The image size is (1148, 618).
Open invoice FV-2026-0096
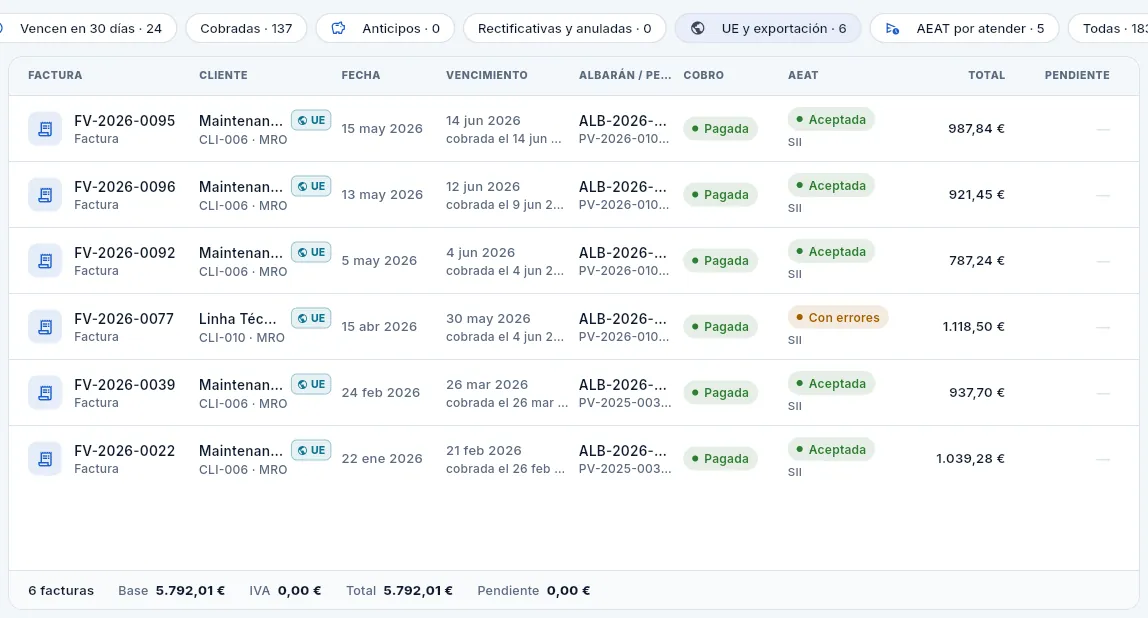[x=124, y=187]
